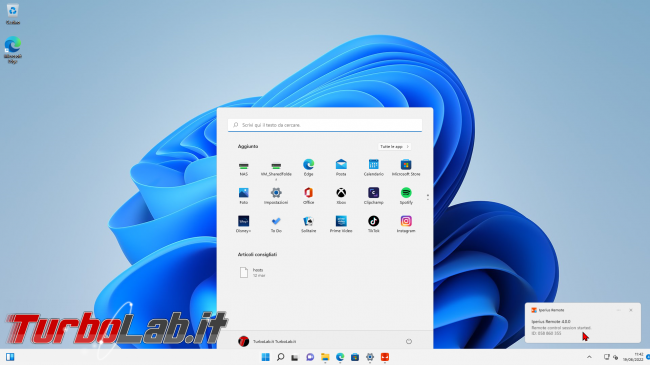
Task: Launch Edge from the Start menu pinned apps
Action: point(308,168)
